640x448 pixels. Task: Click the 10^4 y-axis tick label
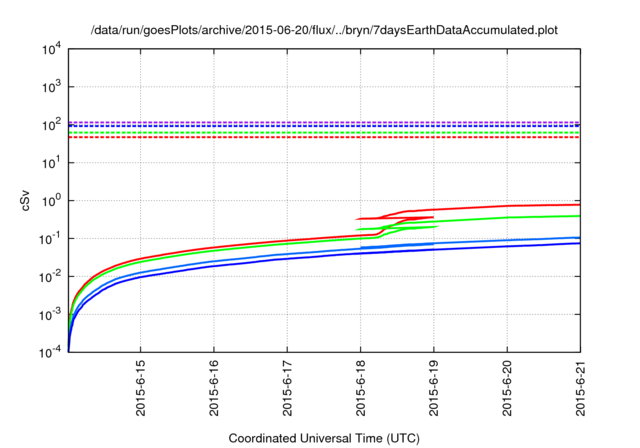pos(50,48)
